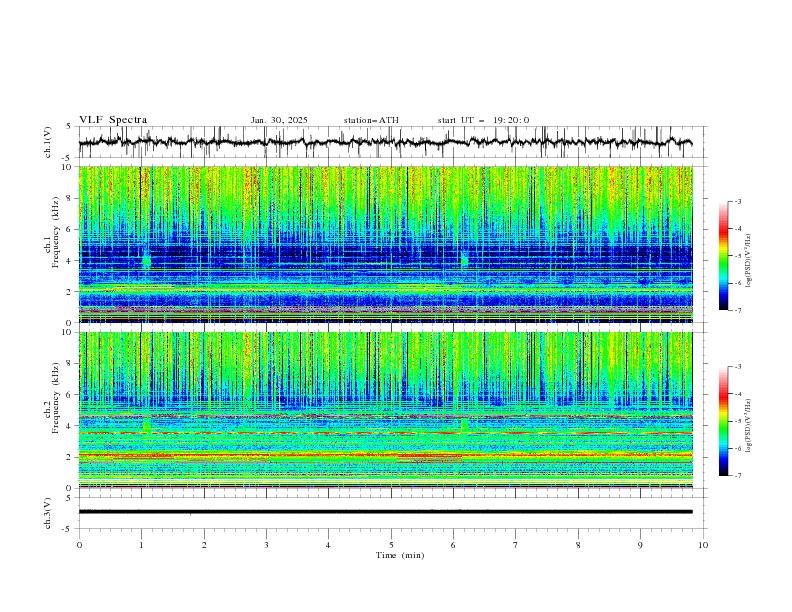Click the time-axis tick label '7'
Viewport: 792px width, 612px height.
pos(516,545)
